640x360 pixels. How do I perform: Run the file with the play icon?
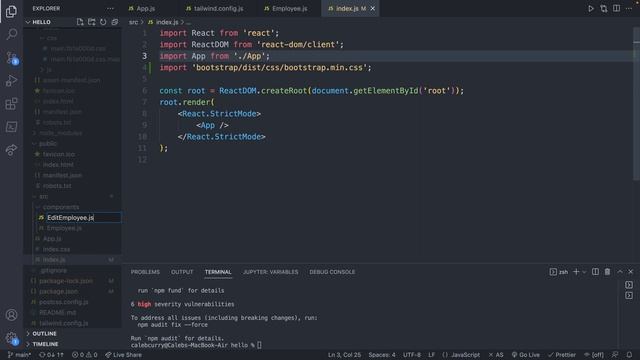coord(591,9)
